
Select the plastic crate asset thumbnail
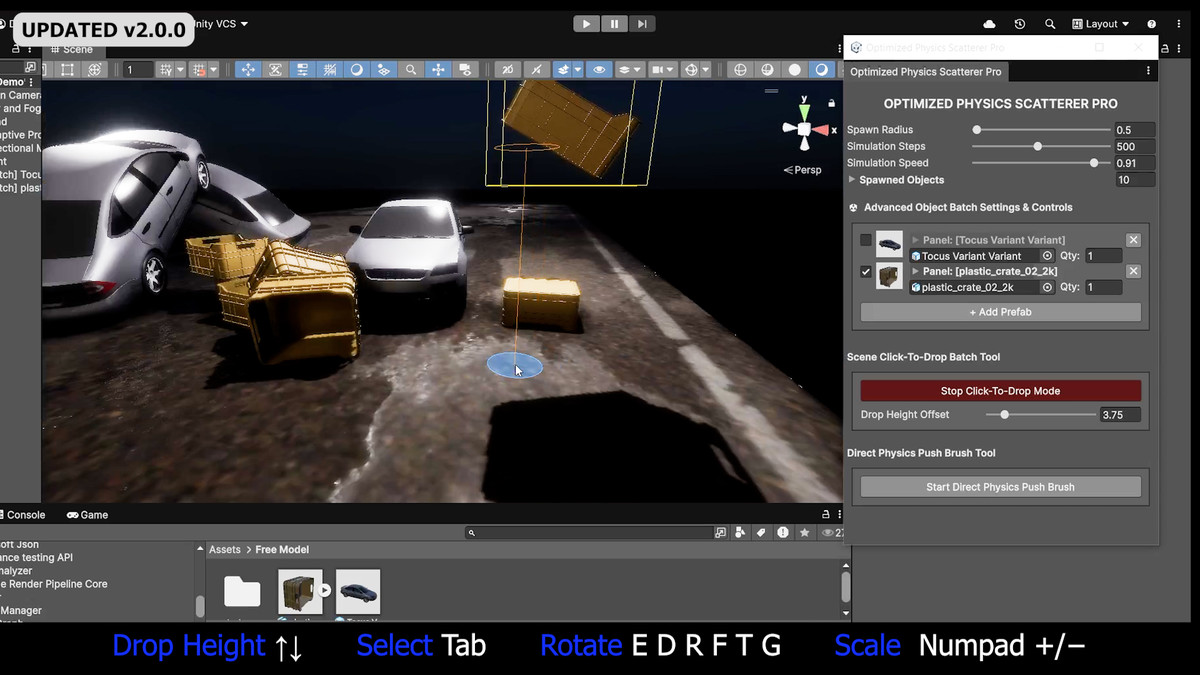coord(300,591)
